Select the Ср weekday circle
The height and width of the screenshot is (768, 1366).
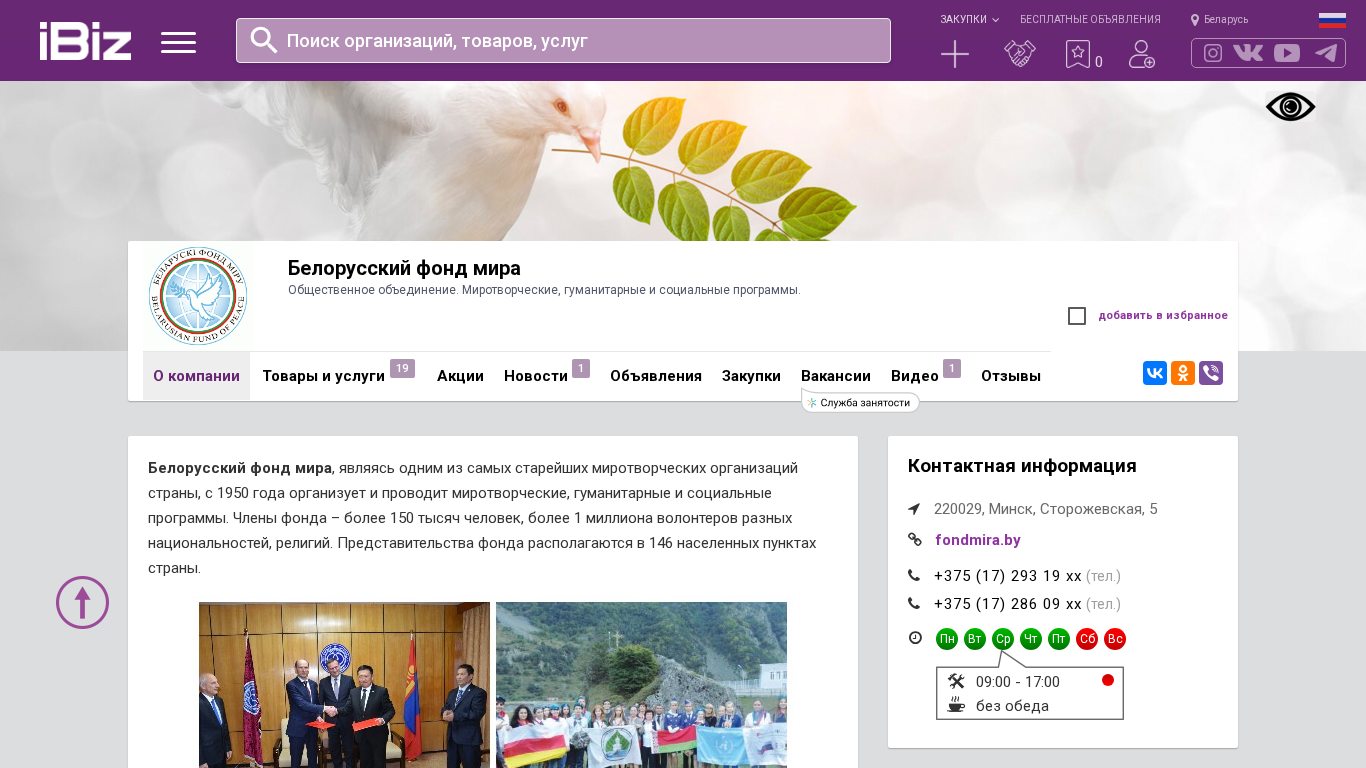(x=1003, y=639)
